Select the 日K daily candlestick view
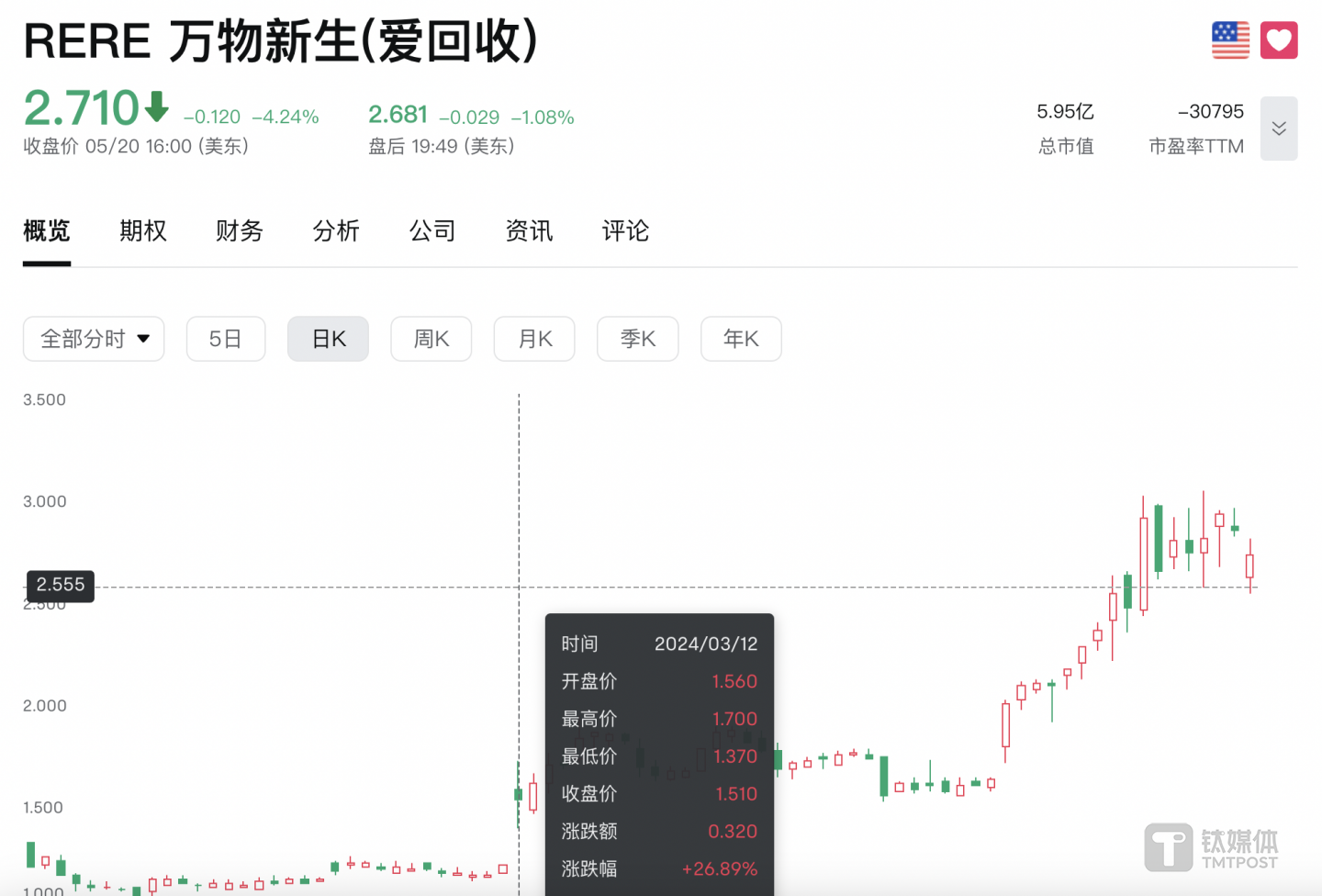 point(328,339)
